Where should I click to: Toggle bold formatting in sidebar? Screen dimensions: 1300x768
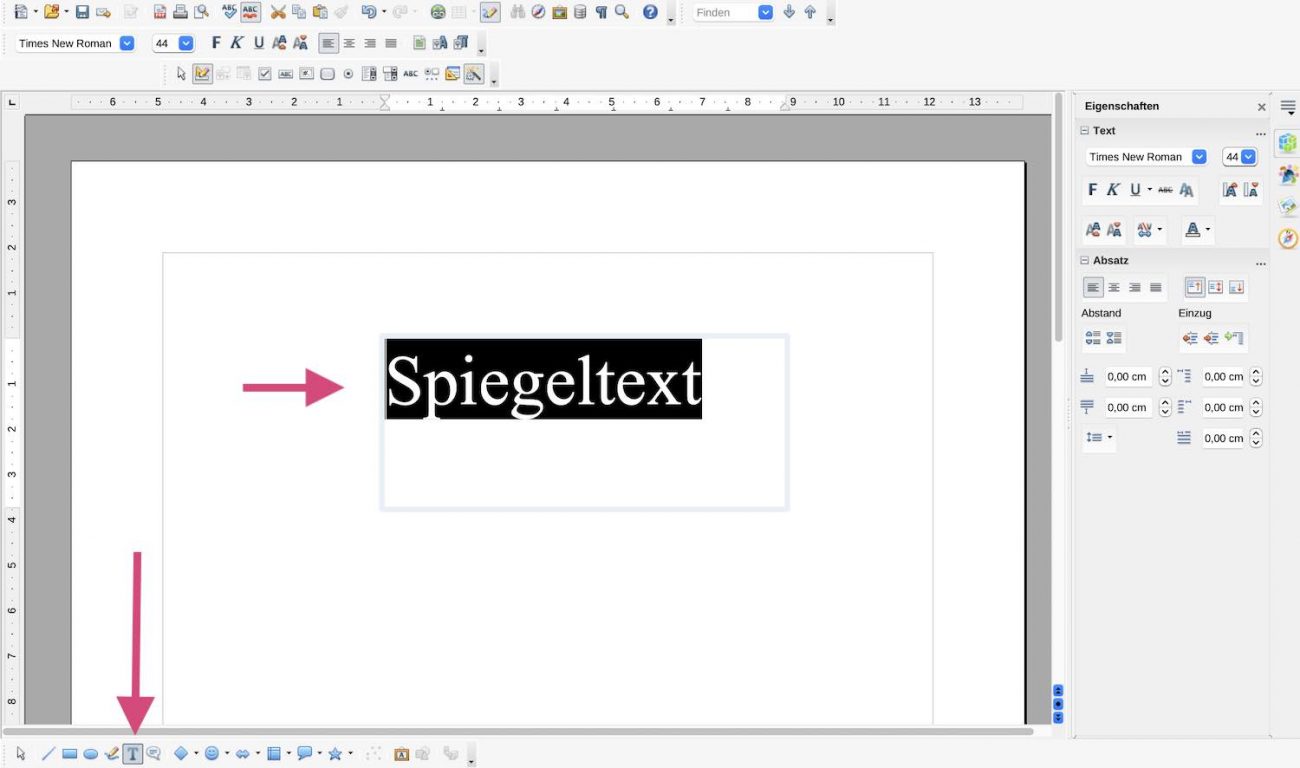tap(1092, 189)
